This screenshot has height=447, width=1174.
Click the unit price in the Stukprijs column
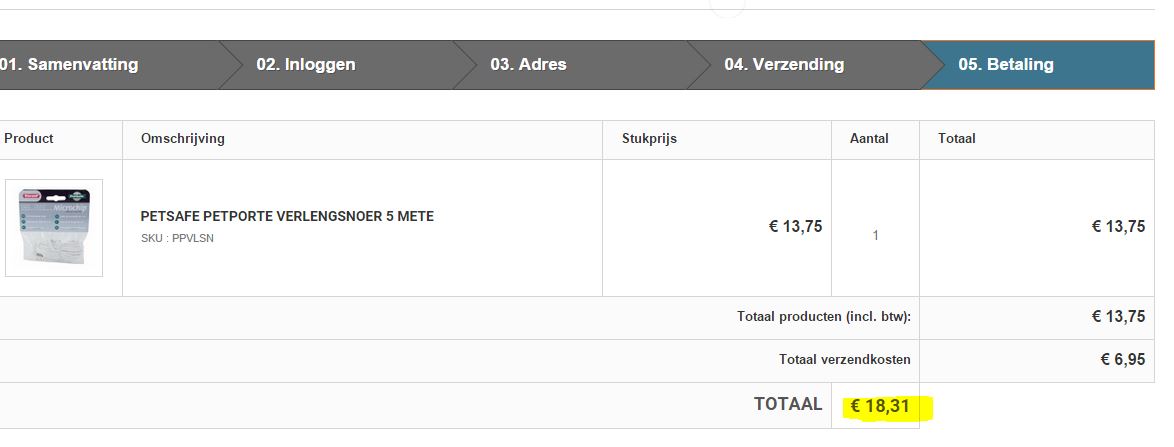(795, 227)
